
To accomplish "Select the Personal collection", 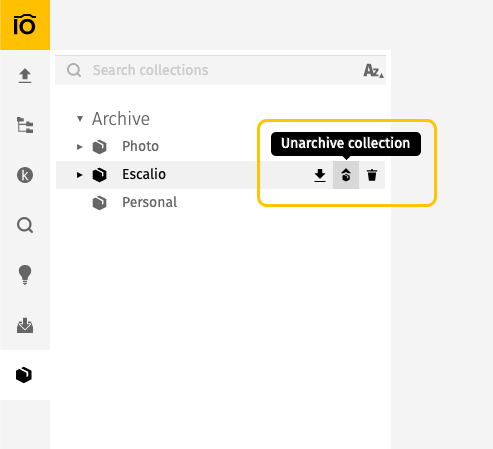I will pos(149,202).
